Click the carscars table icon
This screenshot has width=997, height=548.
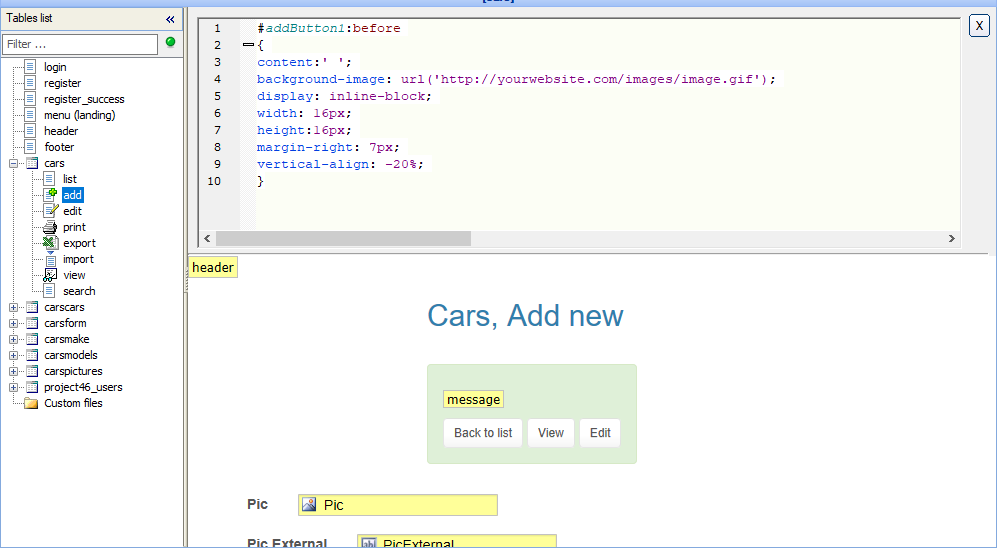coord(31,307)
